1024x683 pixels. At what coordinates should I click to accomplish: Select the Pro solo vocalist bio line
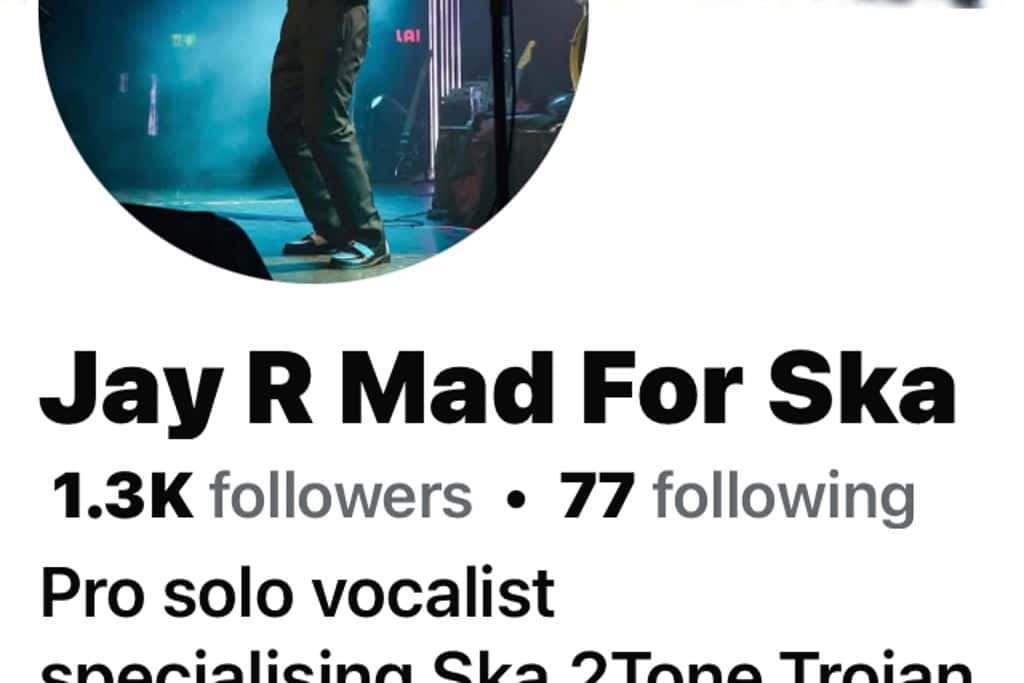(298, 593)
